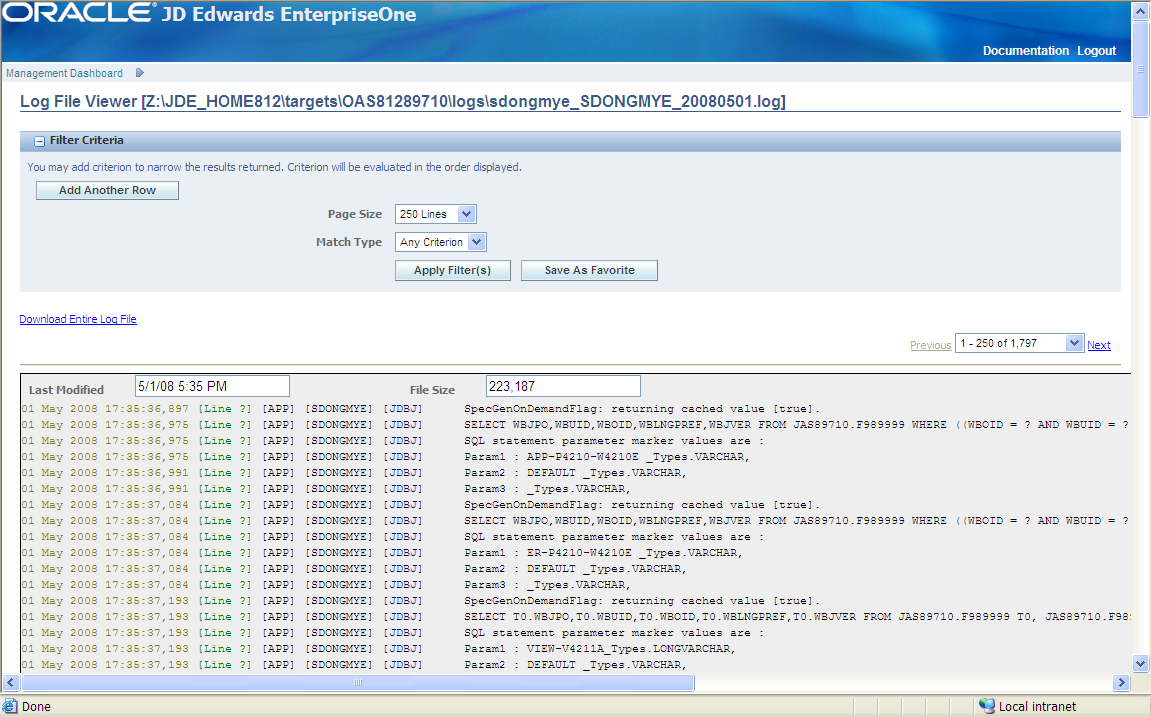Click the horizontal scrollbar thumb
The width and height of the screenshot is (1151, 717).
(357, 683)
